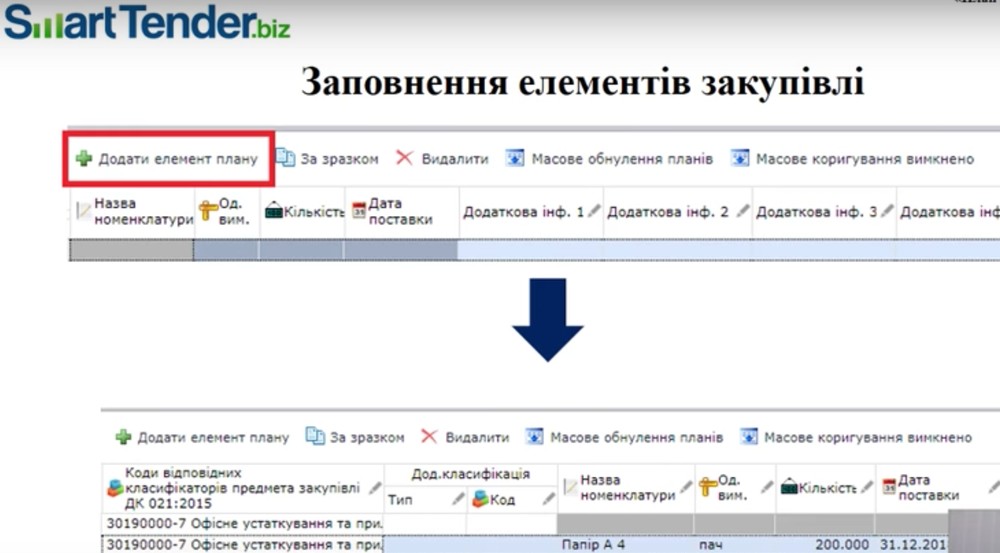Image resolution: width=1000 pixels, height=553 pixels.
Task: Click 'За зразком' copy icon in lower toolbar
Action: [315, 436]
